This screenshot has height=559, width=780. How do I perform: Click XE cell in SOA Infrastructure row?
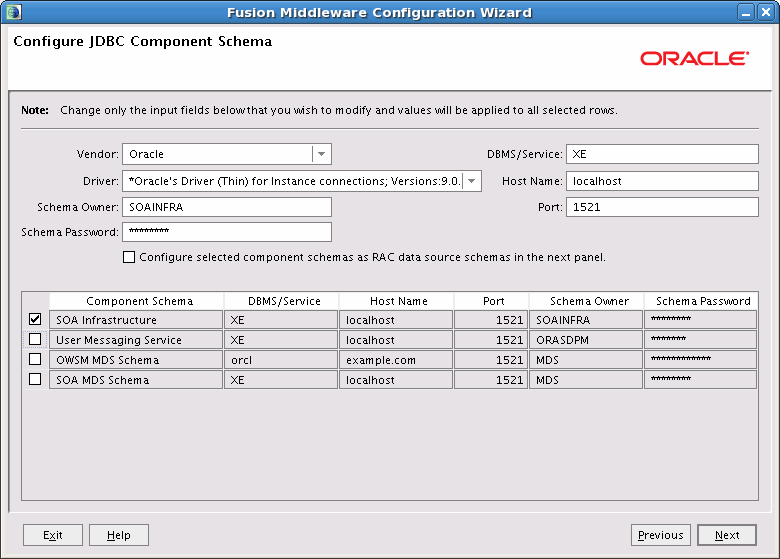click(281, 320)
